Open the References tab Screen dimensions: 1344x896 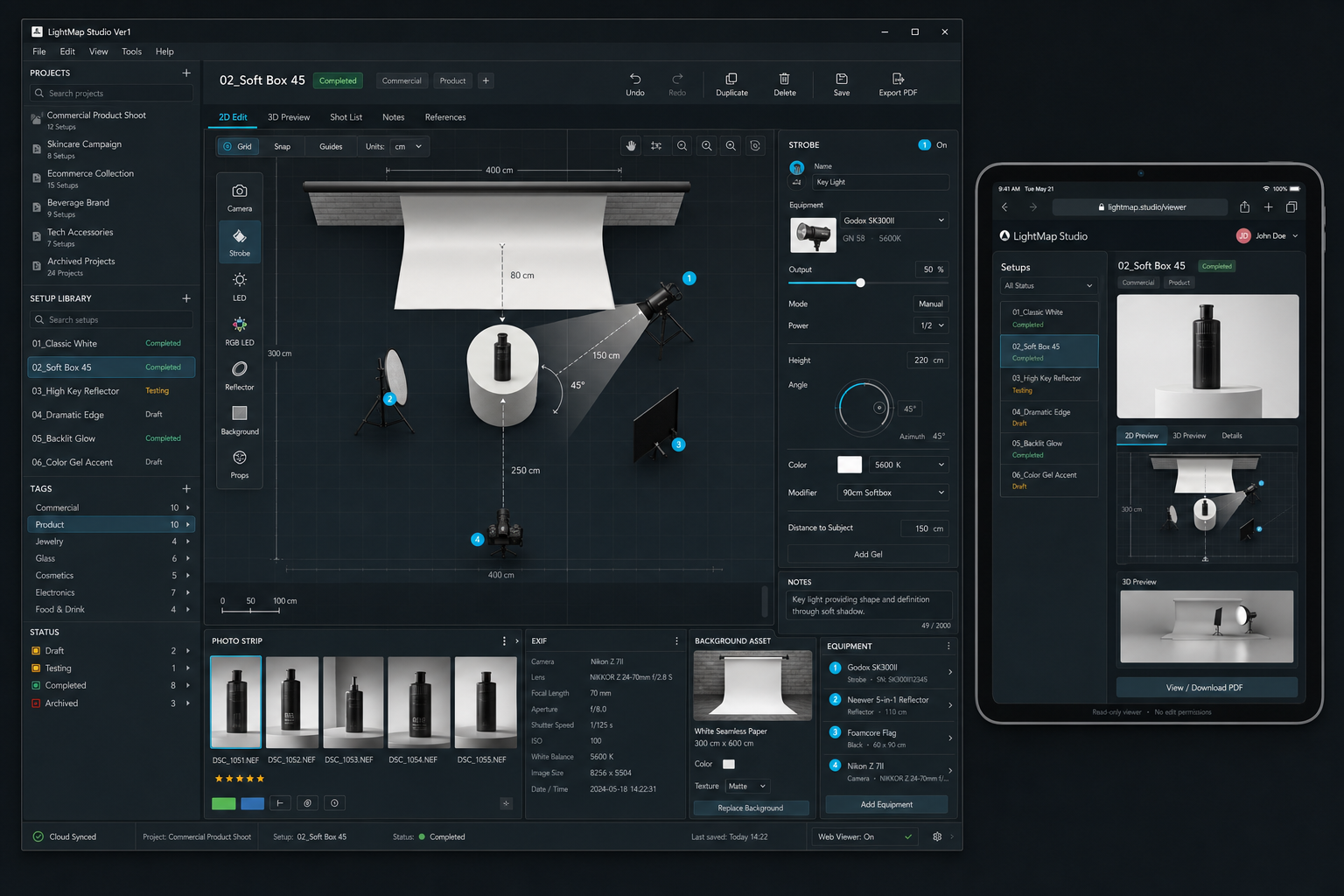click(x=445, y=117)
